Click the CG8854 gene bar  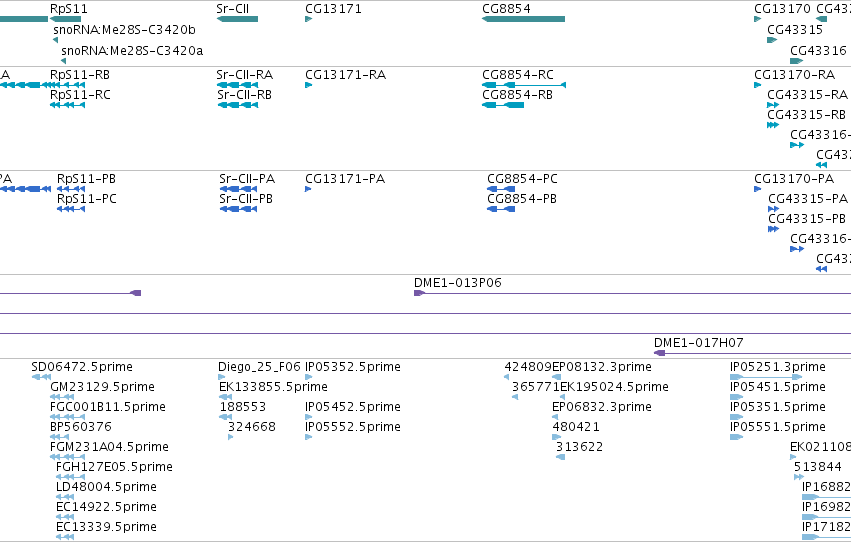point(523,19)
